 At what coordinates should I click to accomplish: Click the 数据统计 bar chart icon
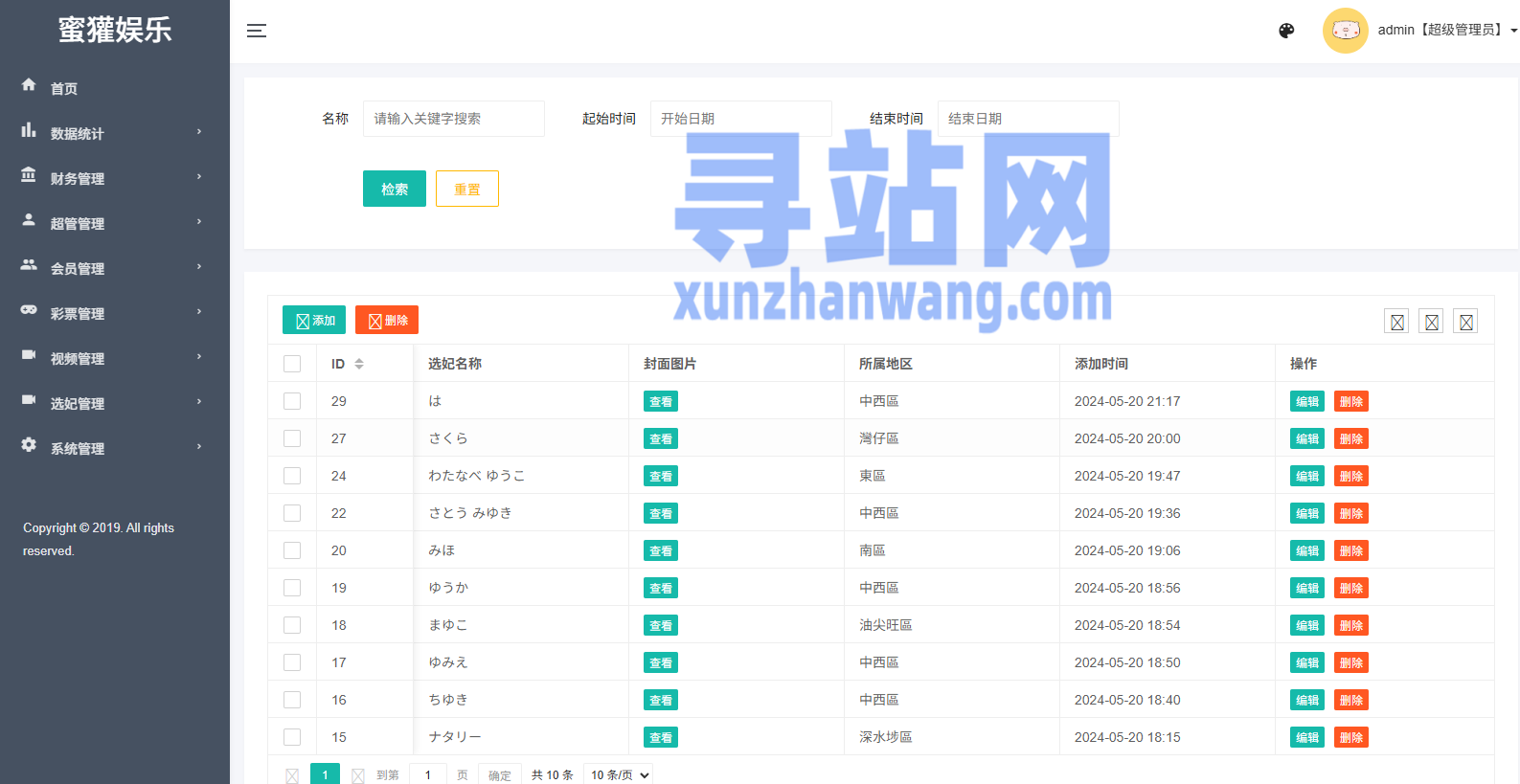pyautogui.click(x=29, y=130)
